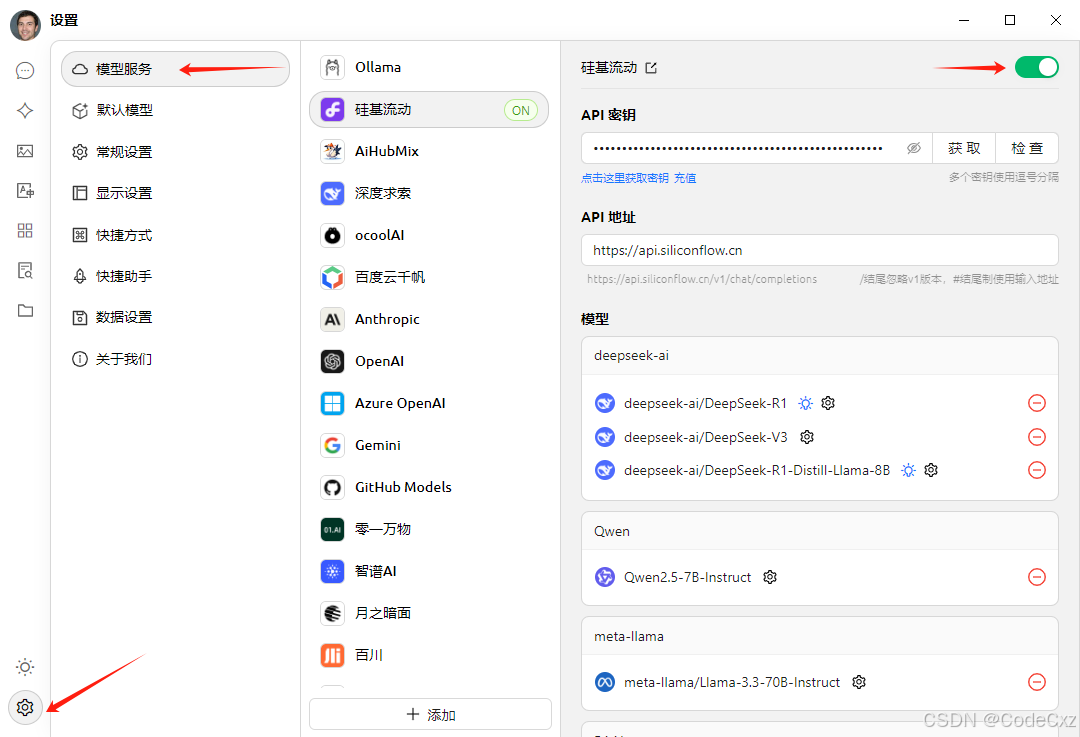The image size is (1080, 737).
Task: Open the files folder sidebar icon
Action: click(x=25, y=311)
